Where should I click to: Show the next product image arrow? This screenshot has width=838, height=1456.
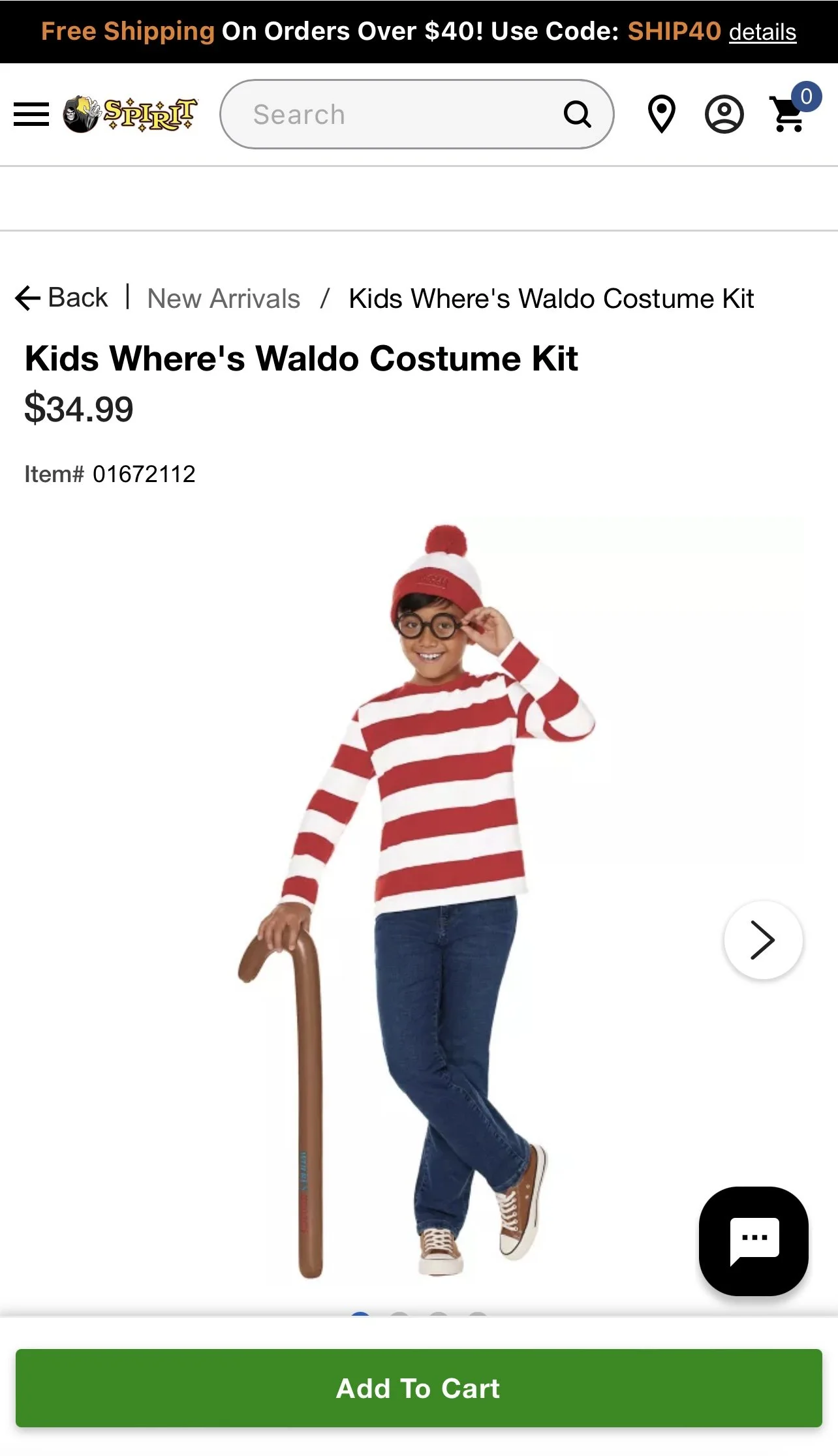pos(763,940)
